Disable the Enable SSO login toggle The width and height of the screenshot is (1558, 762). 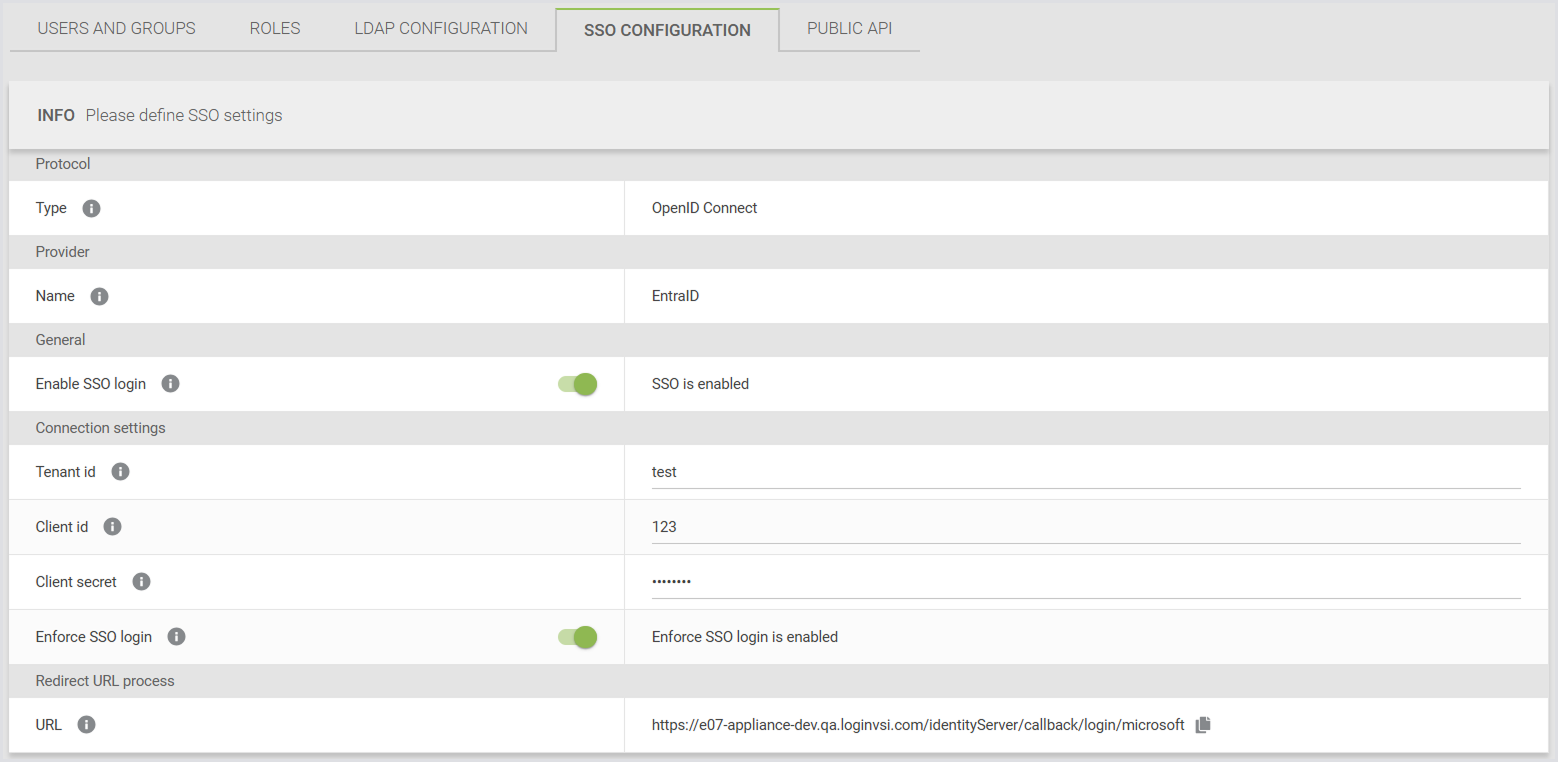click(x=578, y=384)
